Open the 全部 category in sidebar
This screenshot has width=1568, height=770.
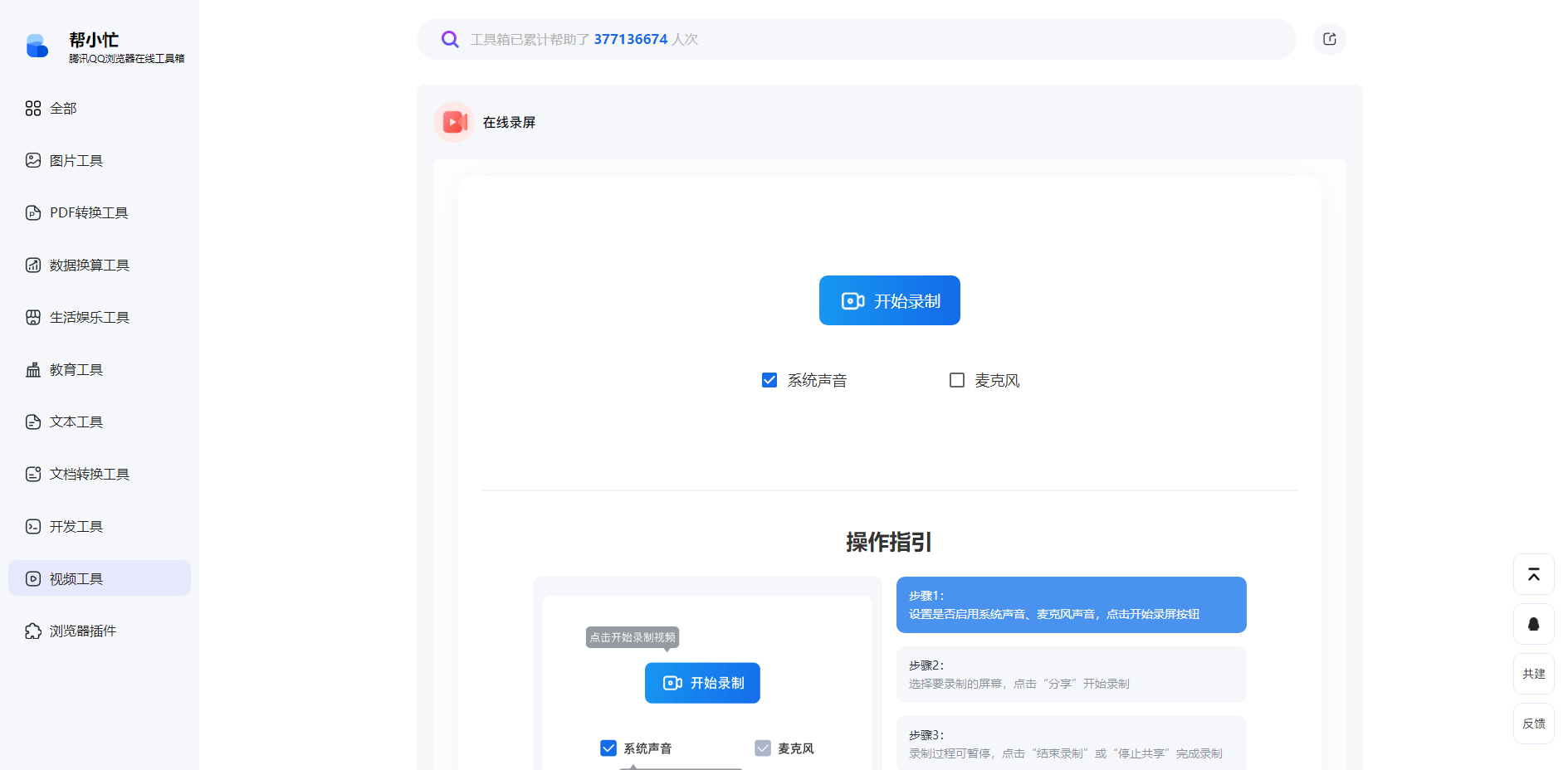coord(100,109)
